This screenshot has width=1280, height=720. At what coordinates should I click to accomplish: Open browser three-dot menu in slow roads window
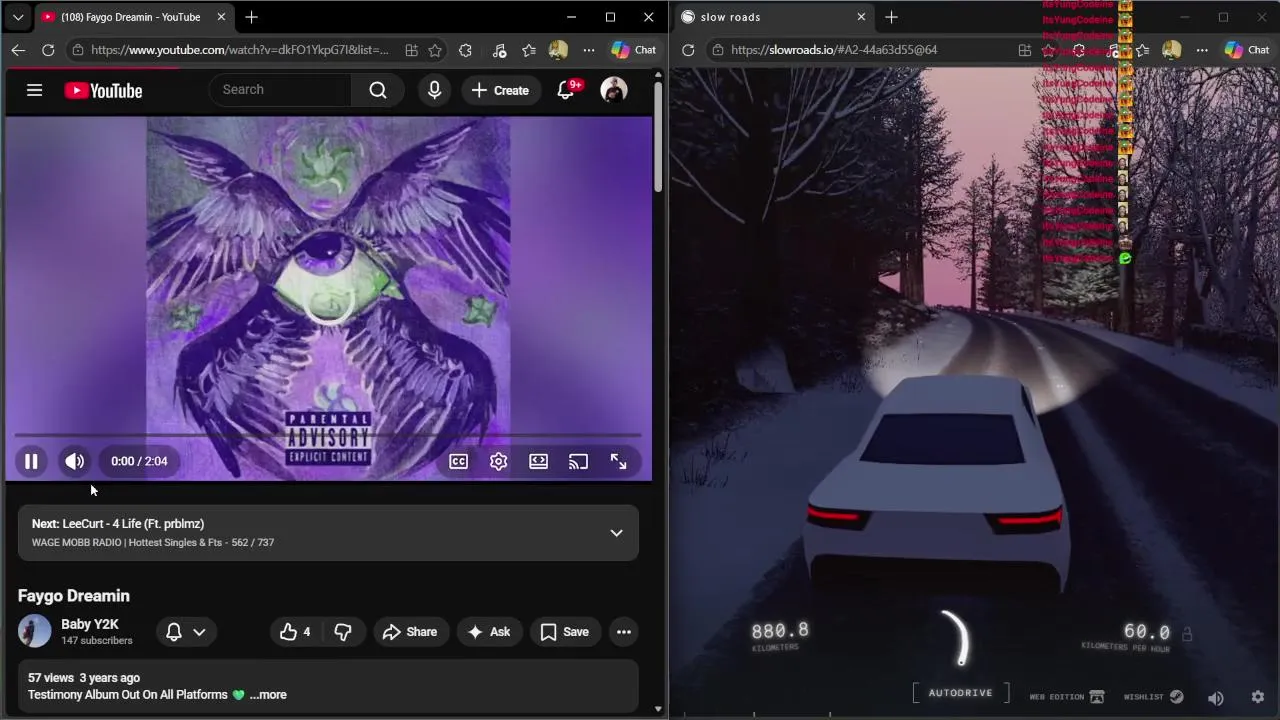pyautogui.click(x=1202, y=50)
